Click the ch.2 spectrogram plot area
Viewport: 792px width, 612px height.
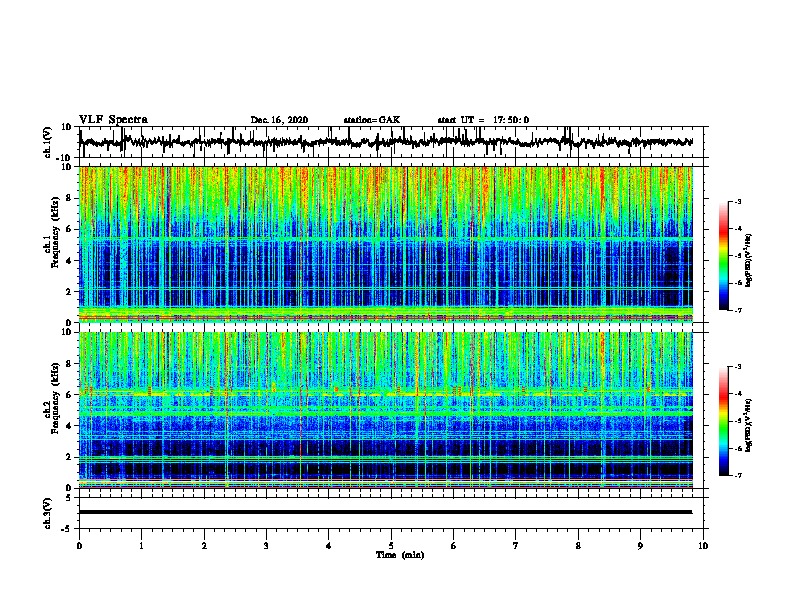pos(386,410)
